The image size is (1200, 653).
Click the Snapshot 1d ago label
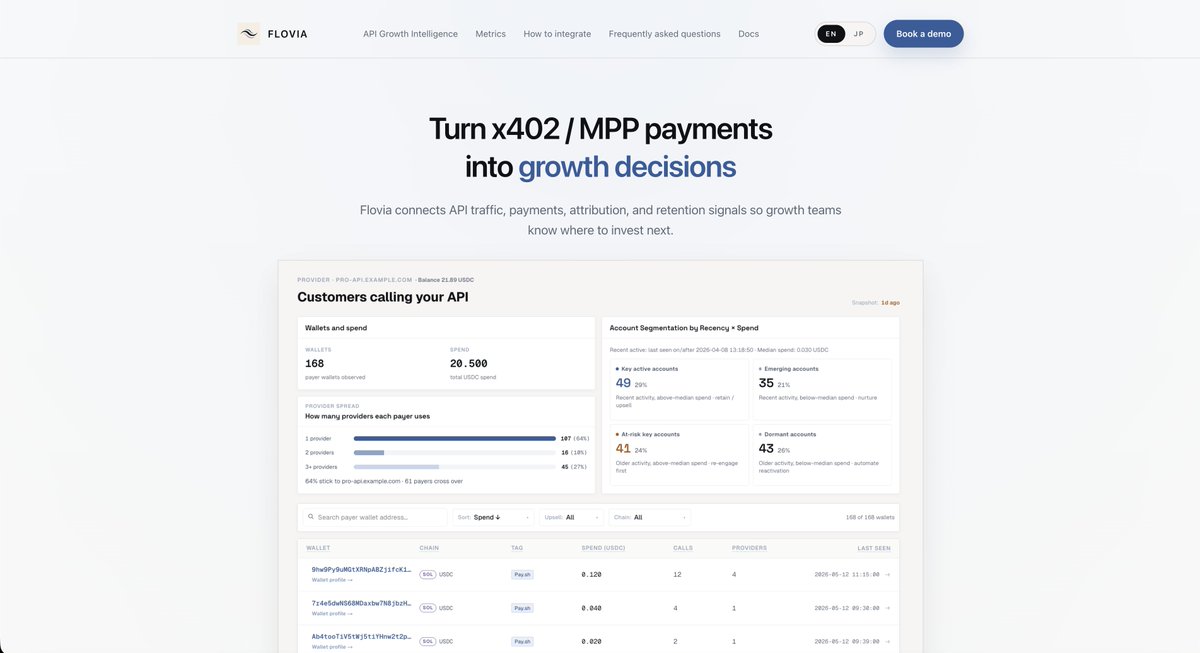coord(876,302)
